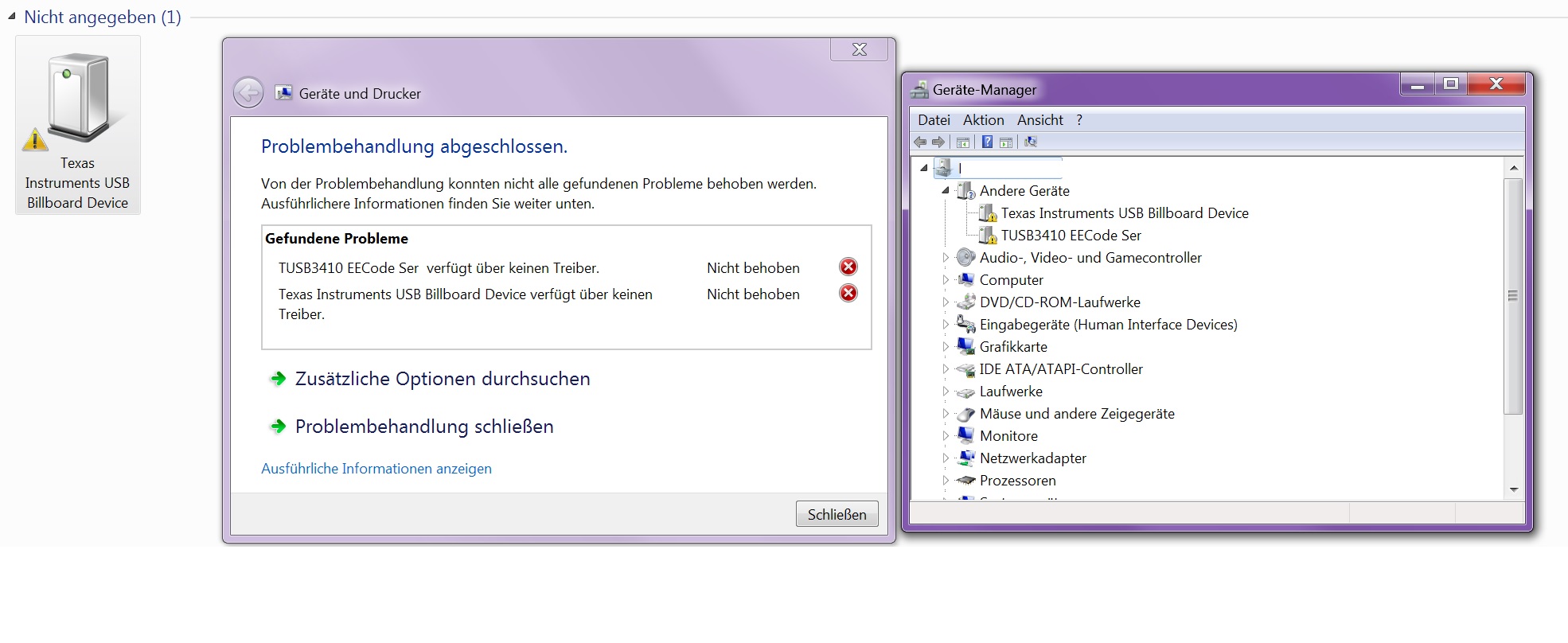Screen dimensions: 1568x643
Task: Click the Eingabegeräte category icon
Action: tap(965, 325)
